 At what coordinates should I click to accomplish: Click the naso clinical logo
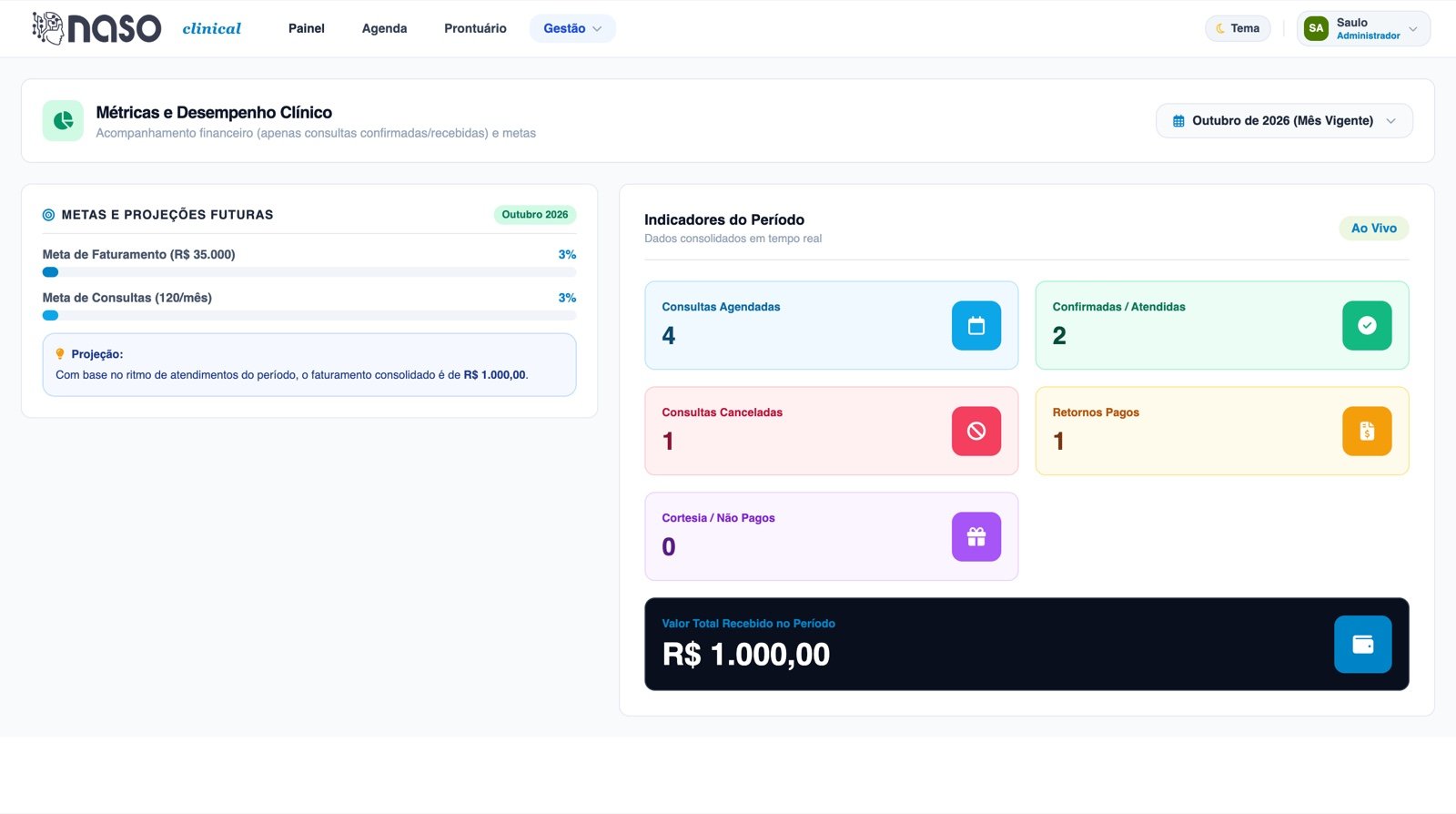tap(136, 28)
